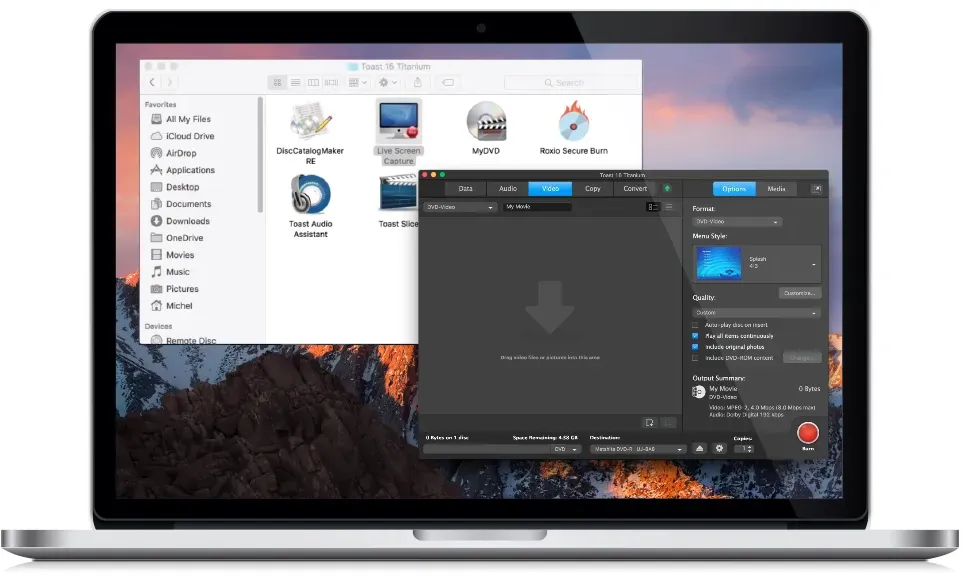Click the Finder forward arrow
Viewport: 964px width, 578px height.
(170, 82)
